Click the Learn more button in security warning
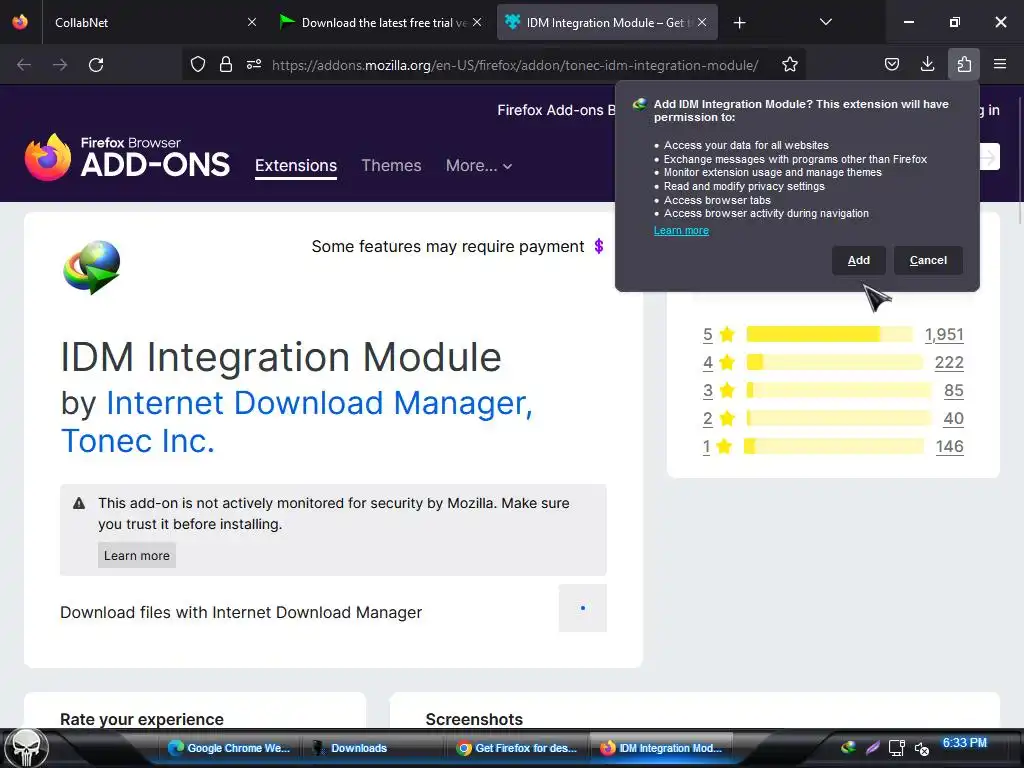1024x768 pixels. tap(136, 555)
